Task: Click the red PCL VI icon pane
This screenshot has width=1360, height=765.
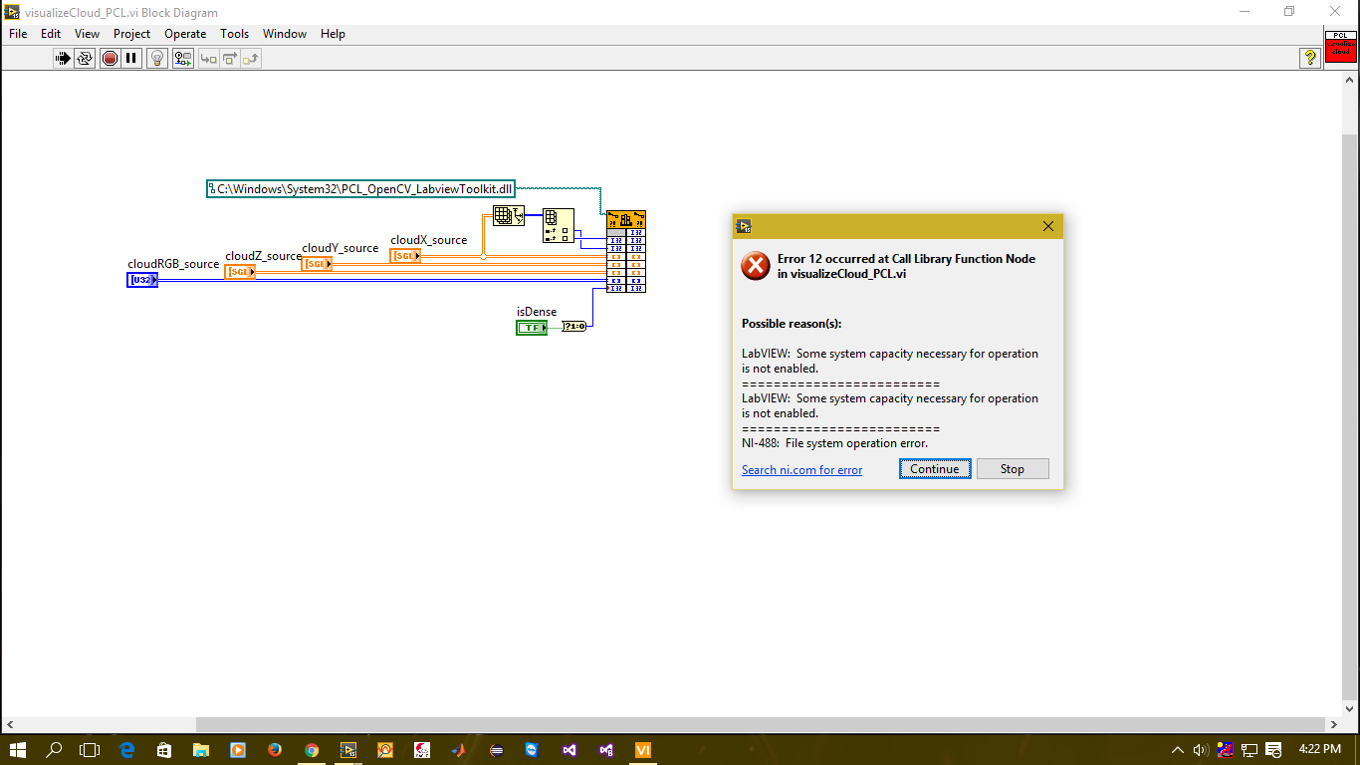Action: click(x=1341, y=47)
